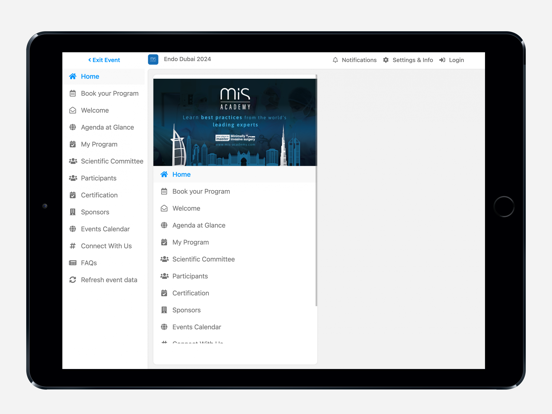Open Notifications text in top bar
This screenshot has width=552, height=414.
point(359,60)
